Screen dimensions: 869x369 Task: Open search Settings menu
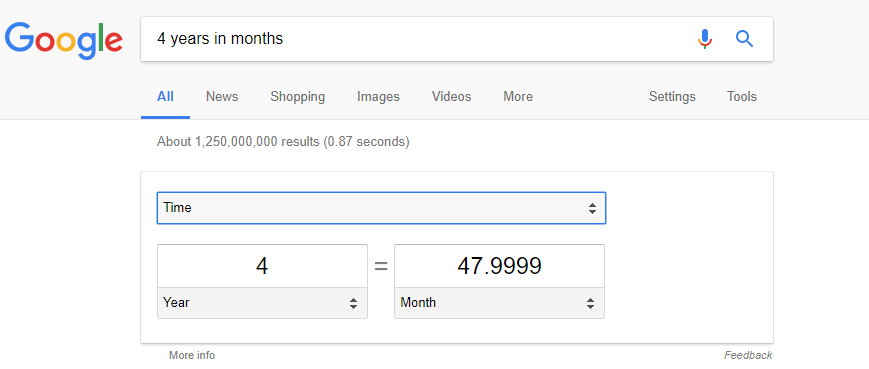click(672, 97)
